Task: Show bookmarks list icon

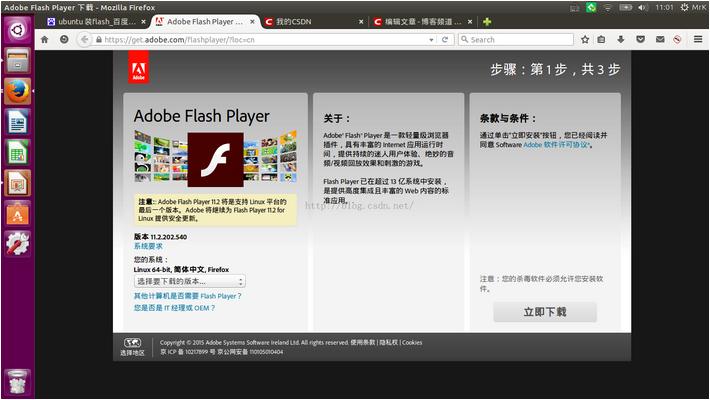Action: tap(601, 39)
